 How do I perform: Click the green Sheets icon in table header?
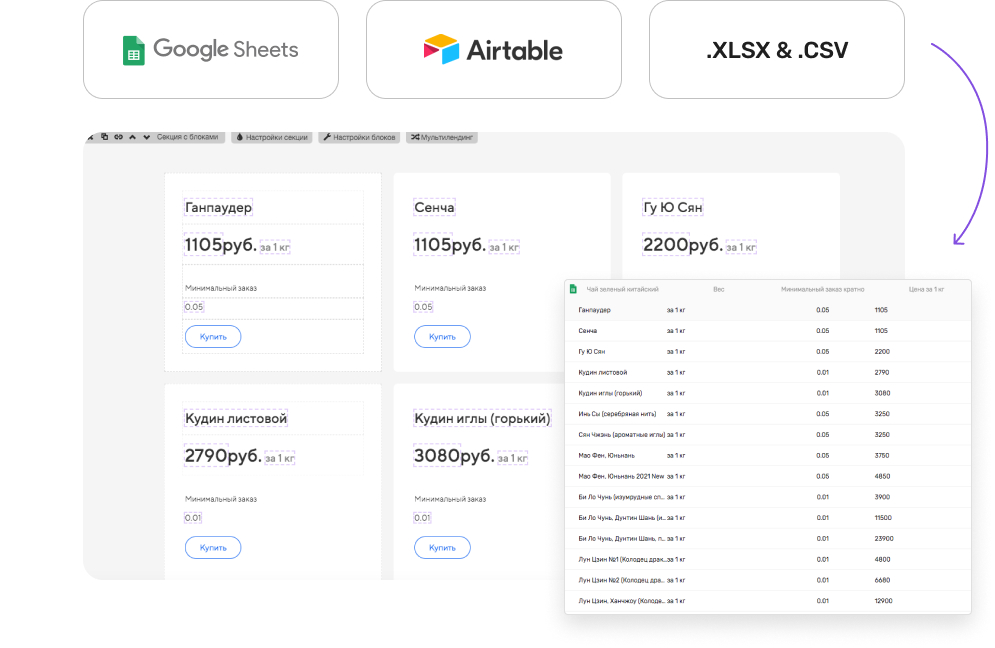(x=573, y=289)
